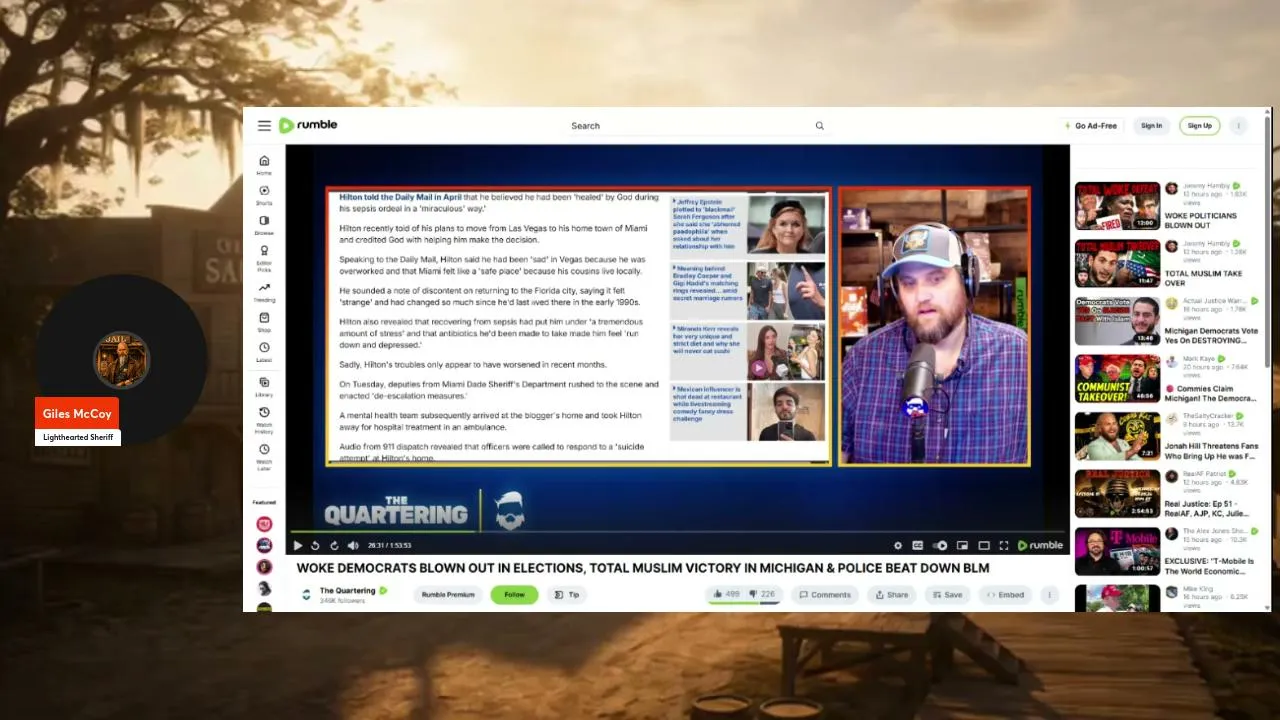Open the video player settings gear
The height and width of the screenshot is (720, 1280).
tap(898, 545)
